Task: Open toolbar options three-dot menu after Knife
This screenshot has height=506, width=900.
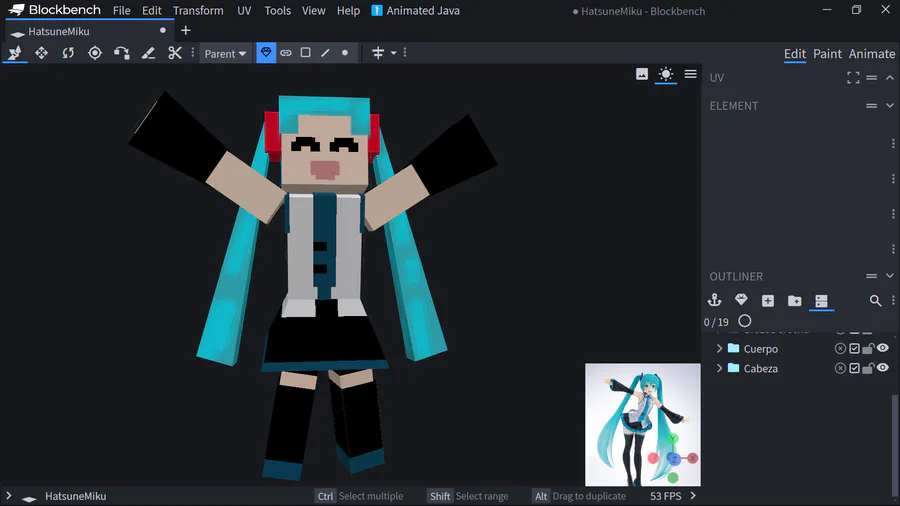Action: [x=192, y=53]
